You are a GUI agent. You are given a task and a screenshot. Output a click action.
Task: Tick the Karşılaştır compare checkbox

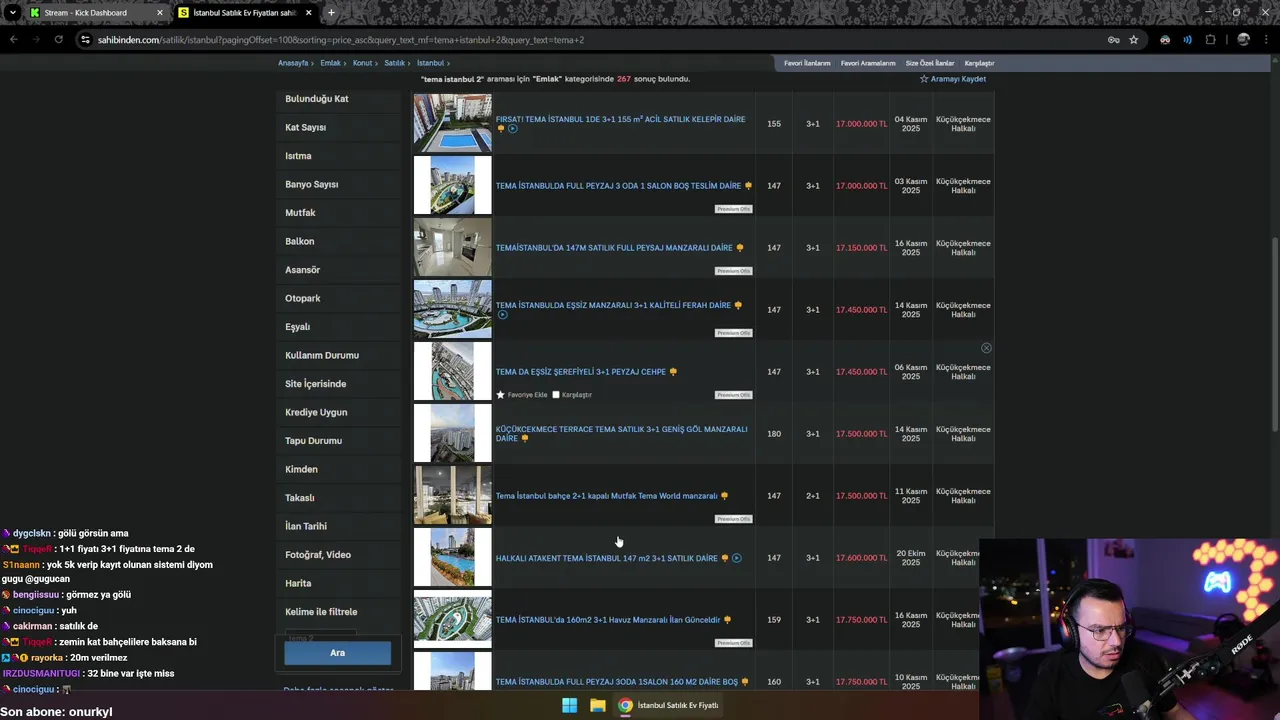(x=556, y=395)
